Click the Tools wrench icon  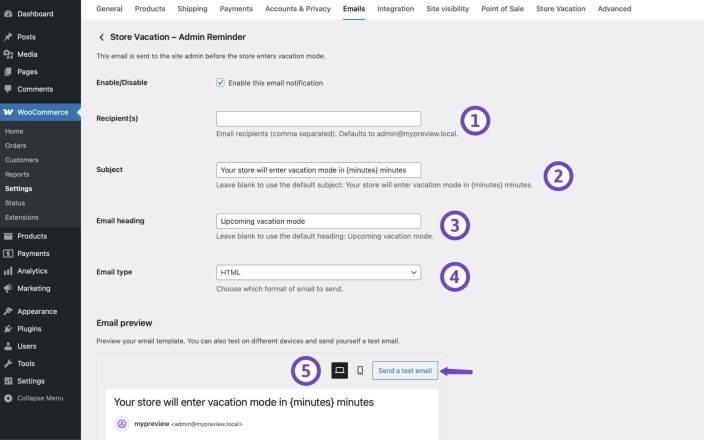pos(8,364)
